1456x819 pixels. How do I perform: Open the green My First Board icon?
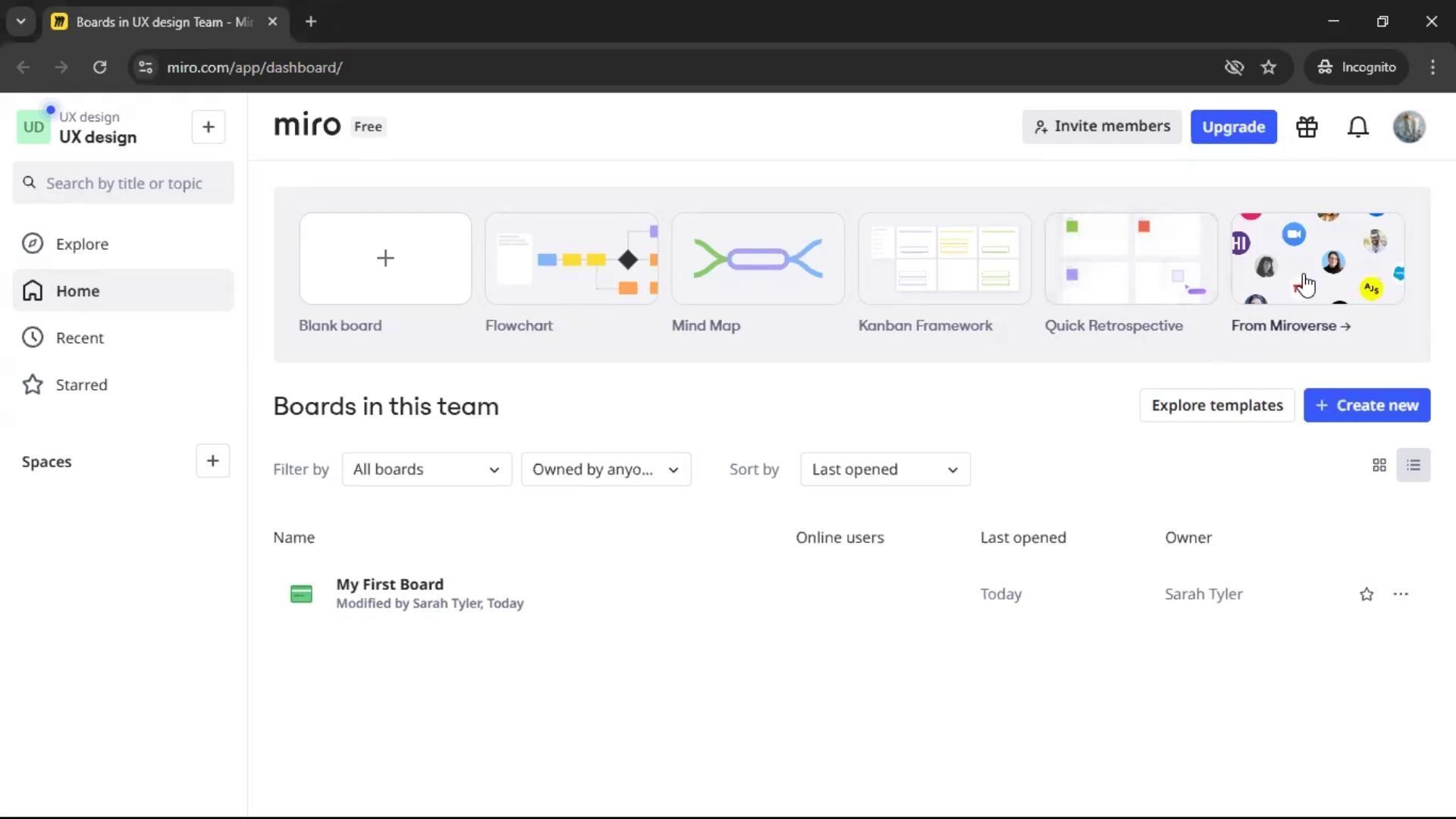[x=301, y=595]
